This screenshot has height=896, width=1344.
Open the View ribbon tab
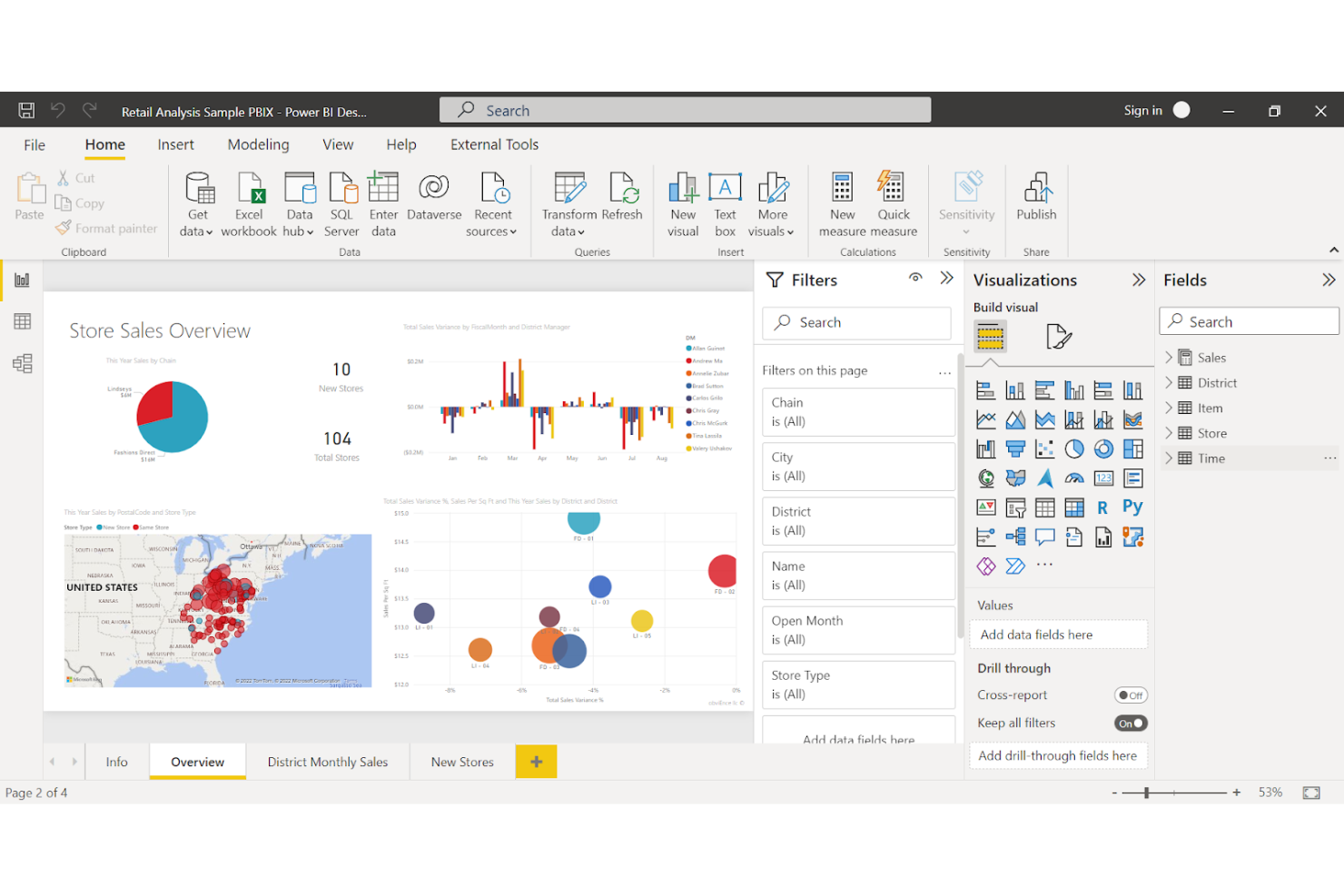[x=338, y=144]
